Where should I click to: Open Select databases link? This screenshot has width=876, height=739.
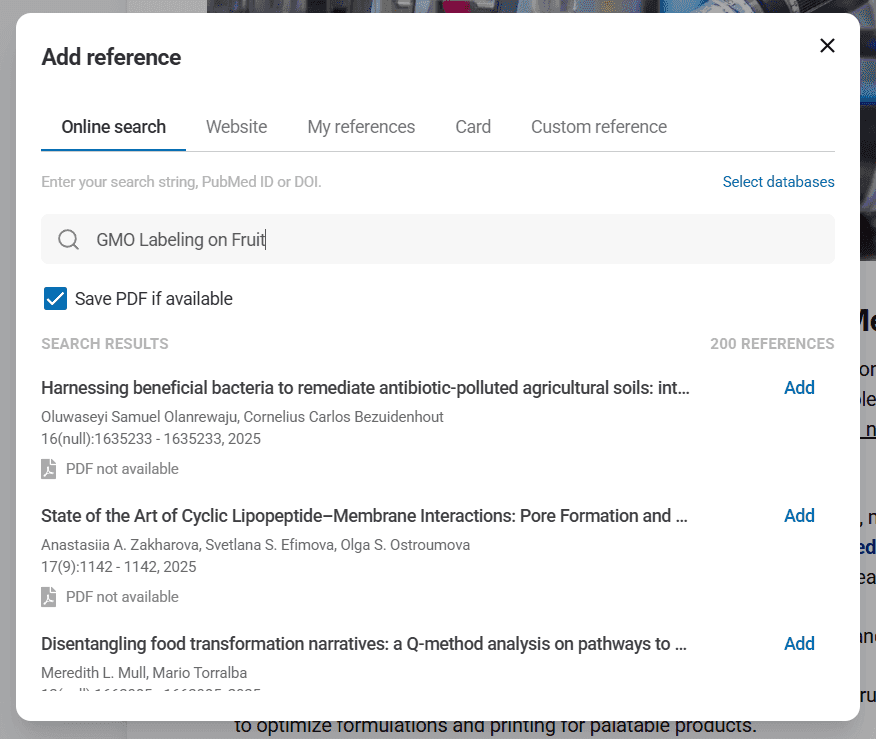[x=778, y=182]
